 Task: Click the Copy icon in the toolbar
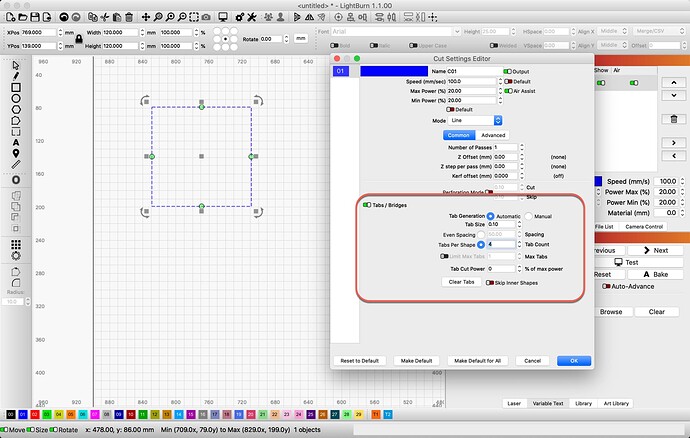[x=92, y=17]
